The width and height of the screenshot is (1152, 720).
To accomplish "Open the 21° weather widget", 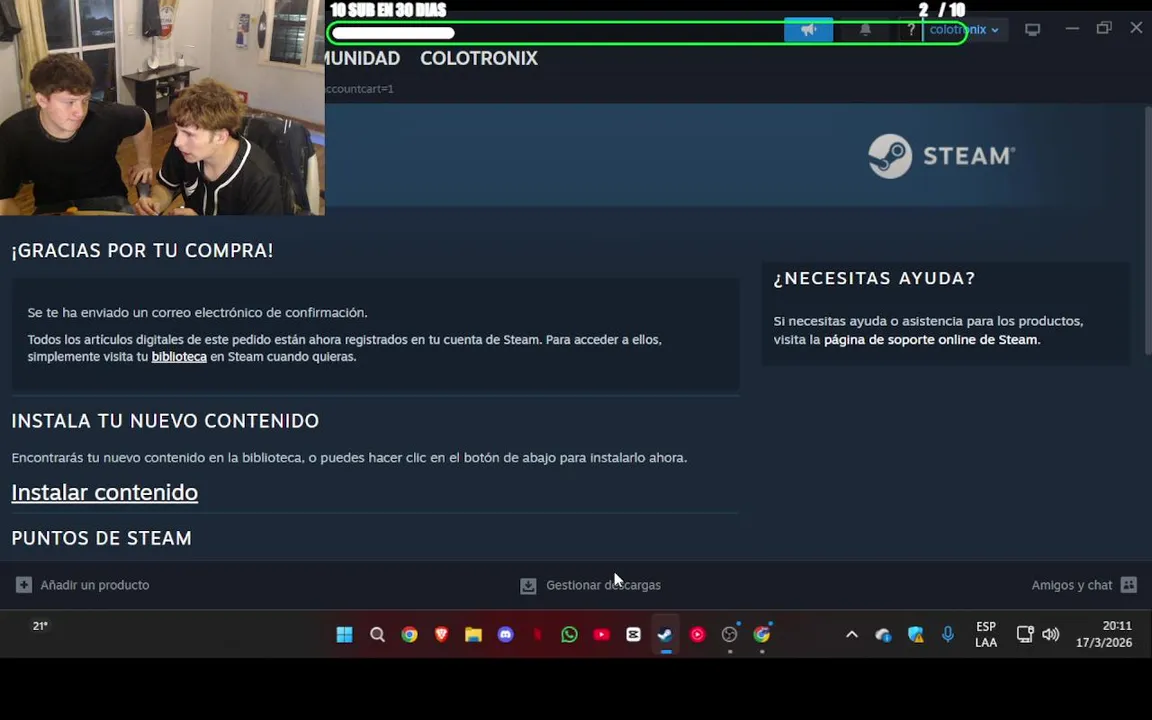I will click(x=40, y=627).
